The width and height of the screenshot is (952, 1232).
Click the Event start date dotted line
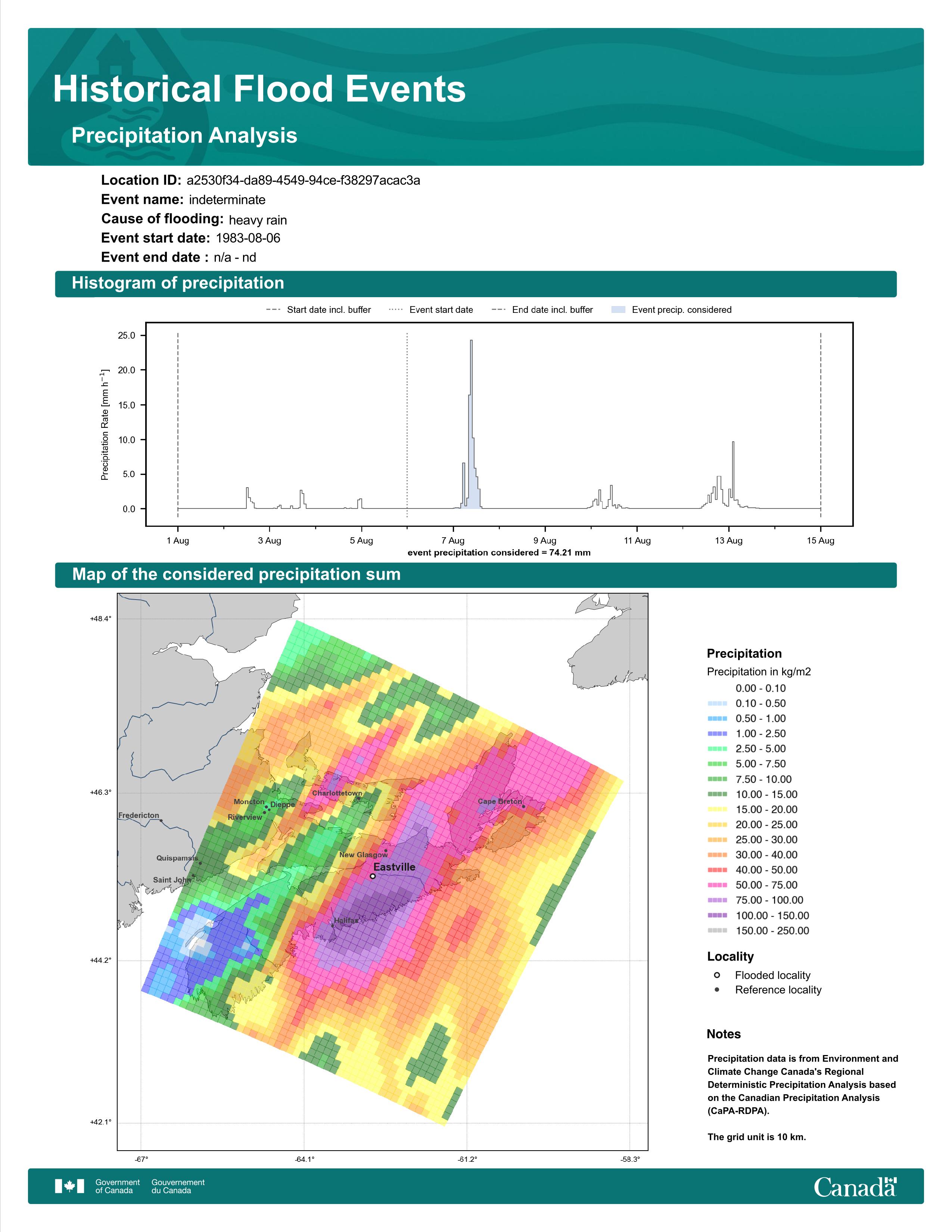tap(407, 423)
